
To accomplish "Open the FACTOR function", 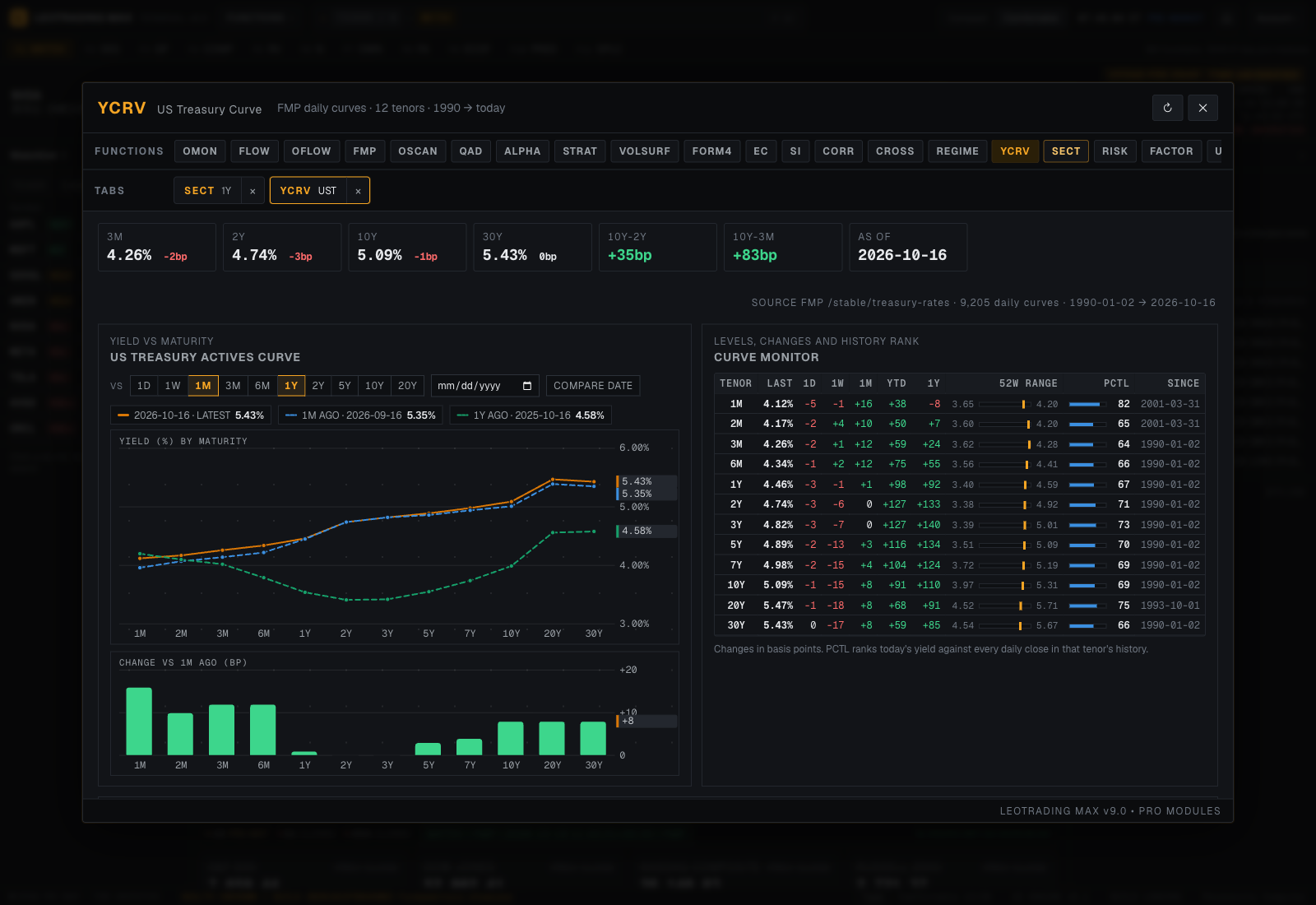I will 1171,151.
